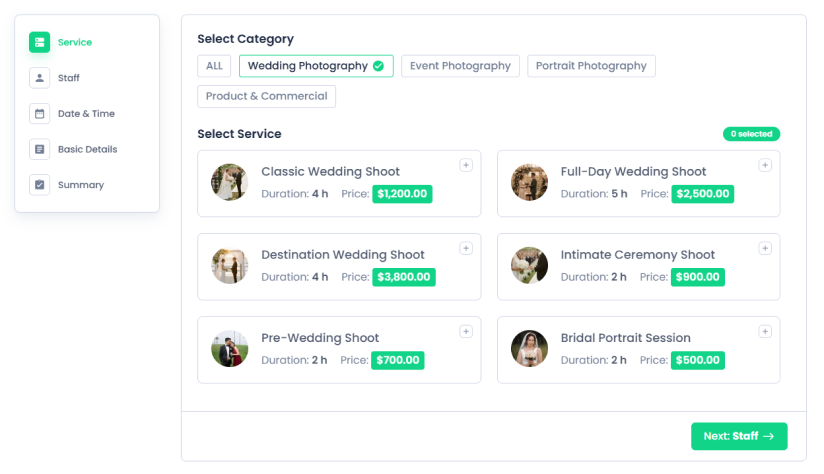Click the Pre-Wedding Shoot title
The image size is (824, 474).
click(320, 338)
